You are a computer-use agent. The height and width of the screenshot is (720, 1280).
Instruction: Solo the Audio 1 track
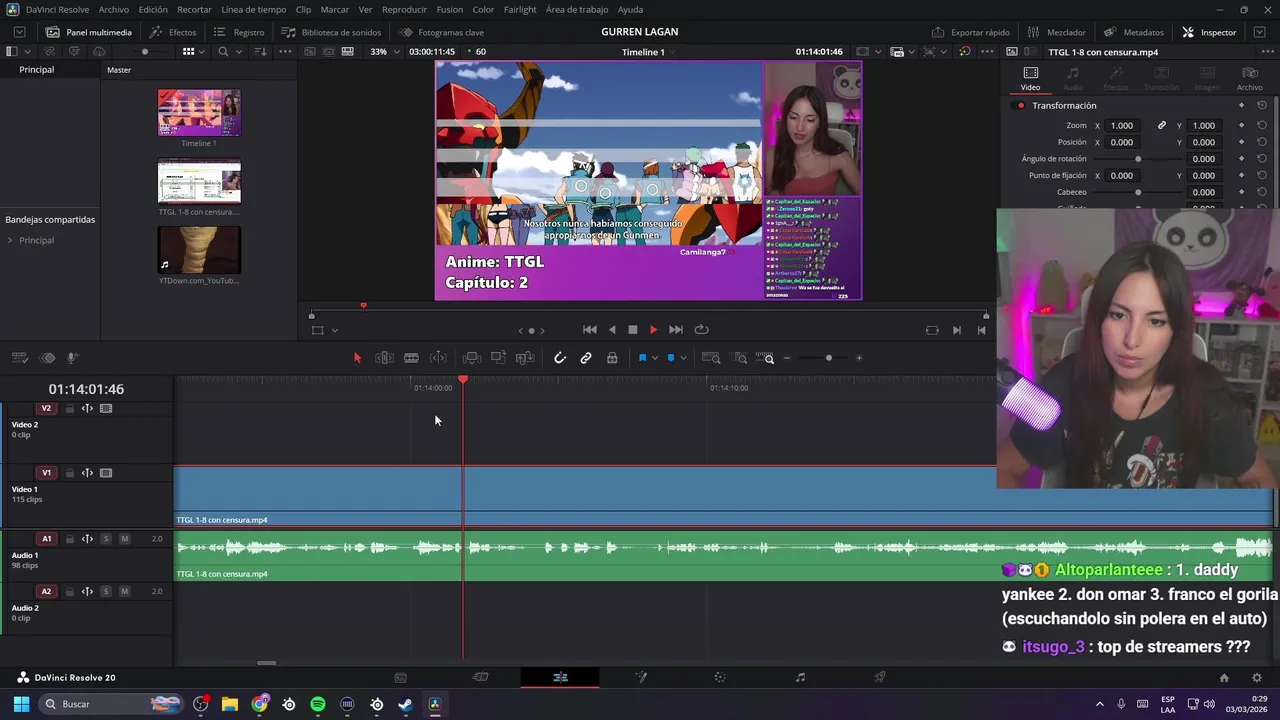pos(106,539)
